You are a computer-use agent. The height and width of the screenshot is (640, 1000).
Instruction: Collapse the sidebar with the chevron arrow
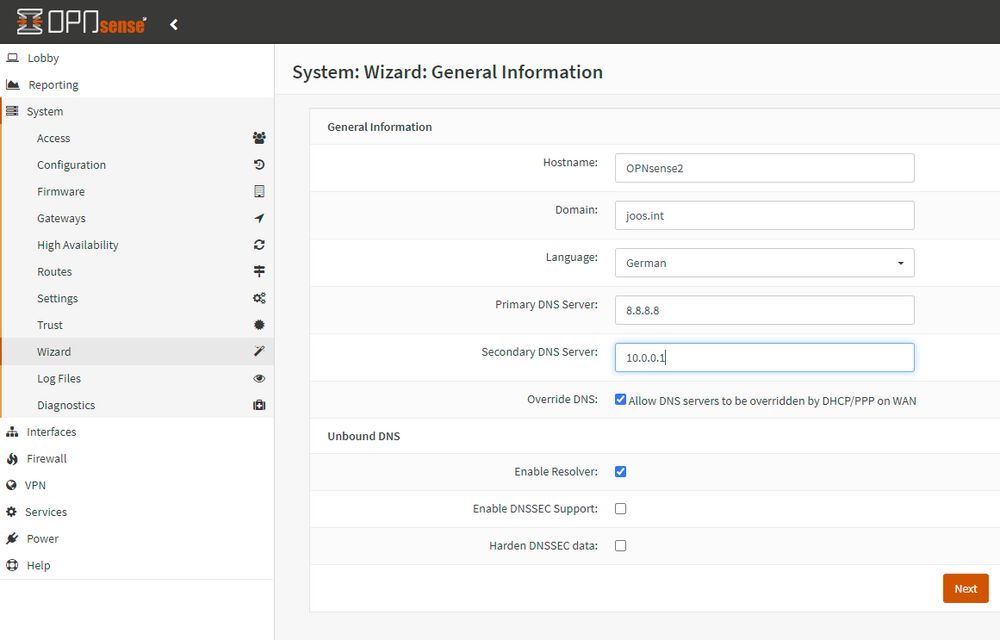[x=173, y=23]
